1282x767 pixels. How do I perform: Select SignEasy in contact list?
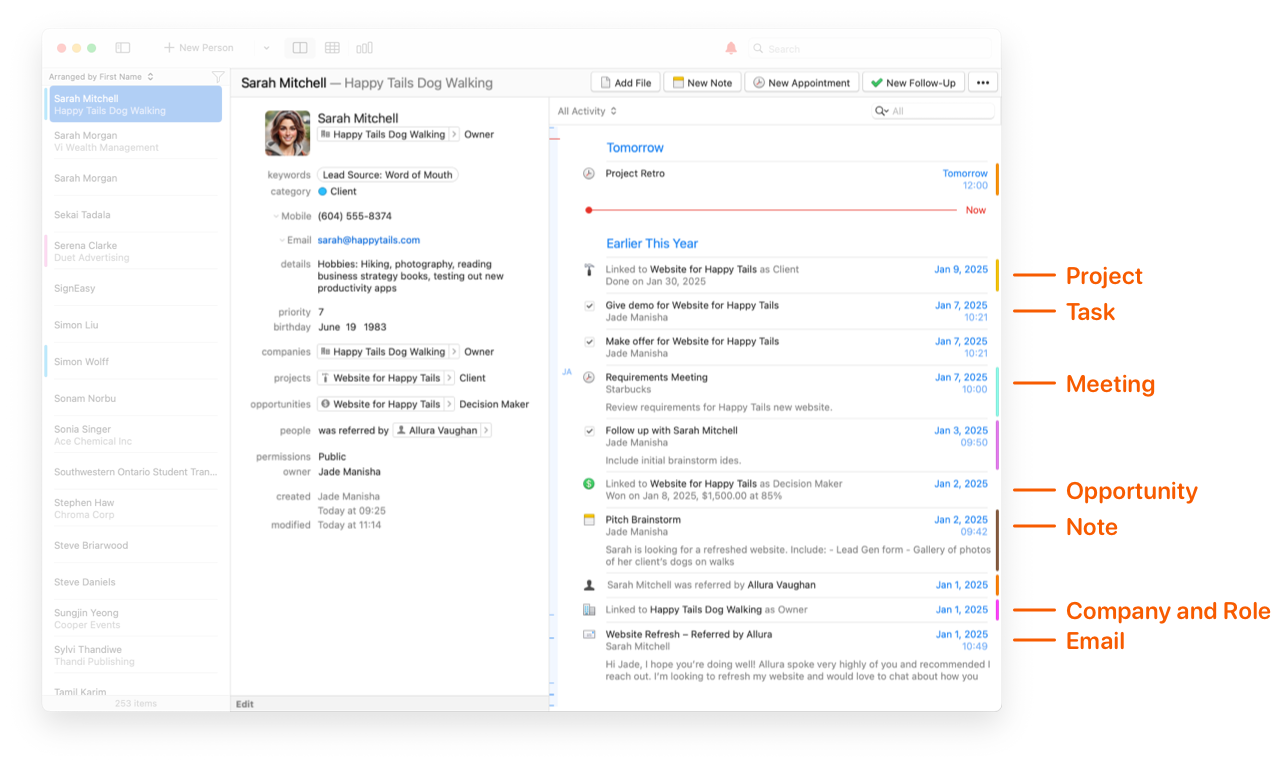click(134, 288)
